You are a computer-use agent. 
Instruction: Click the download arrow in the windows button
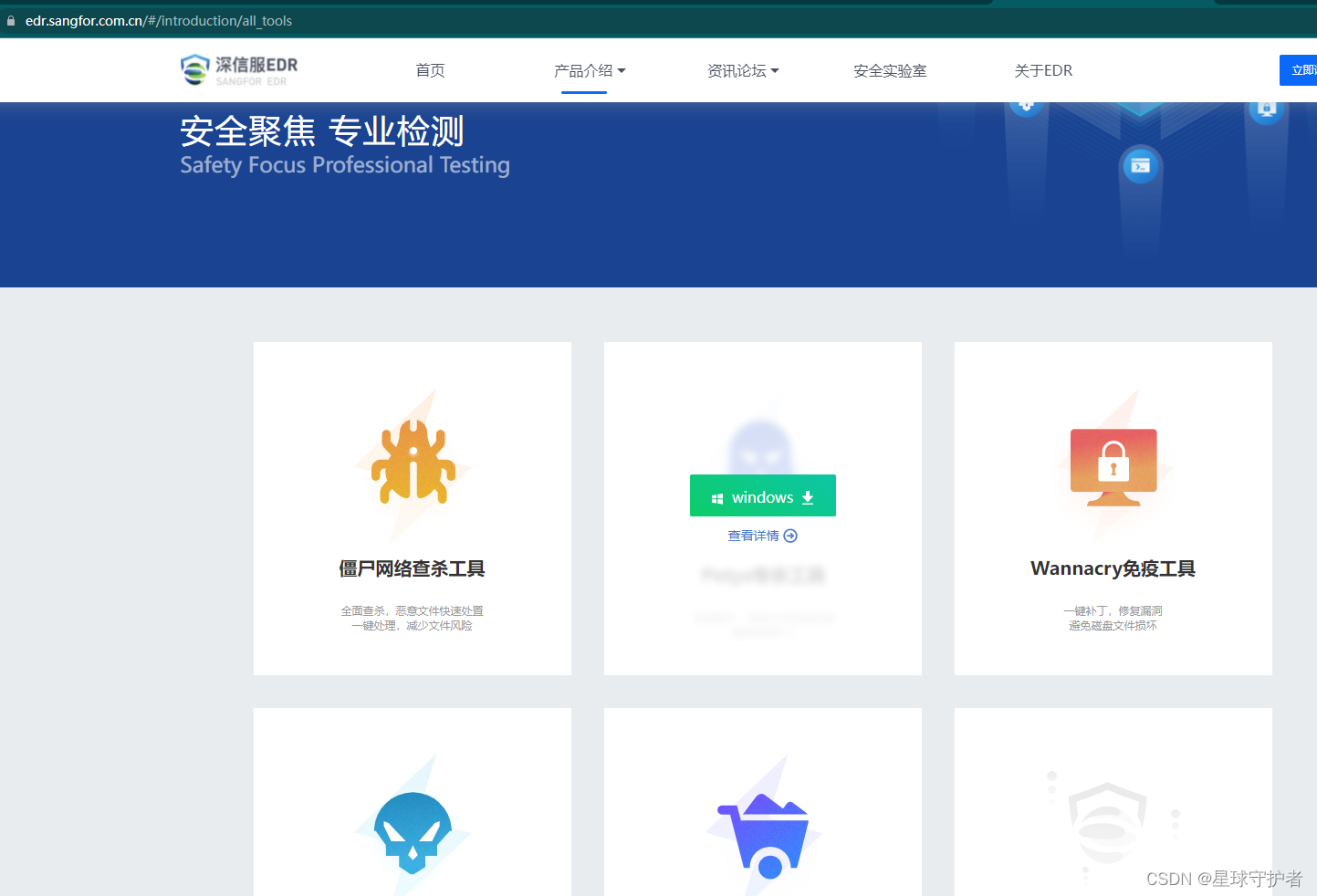coord(808,497)
